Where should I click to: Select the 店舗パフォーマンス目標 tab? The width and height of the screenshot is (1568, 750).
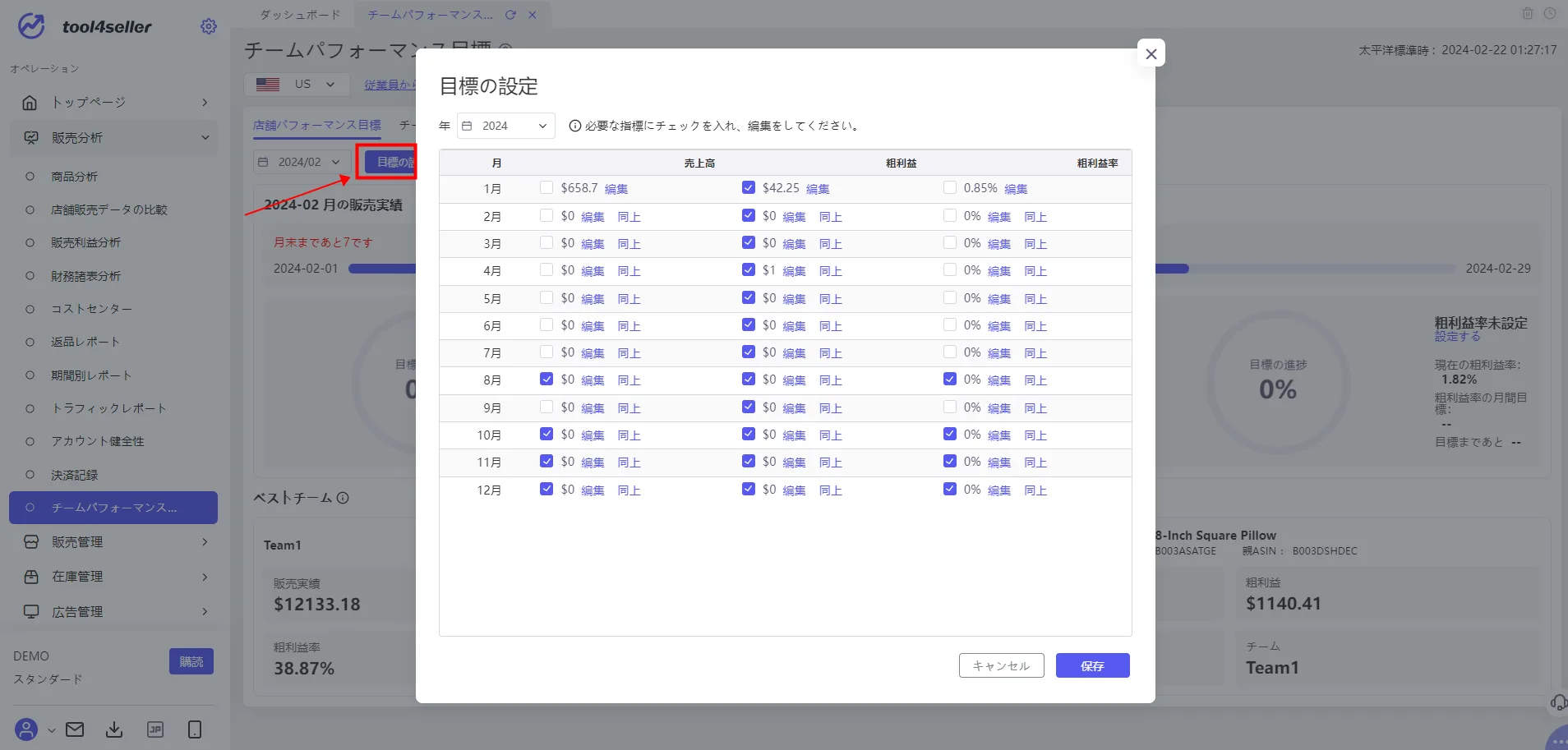click(317, 125)
